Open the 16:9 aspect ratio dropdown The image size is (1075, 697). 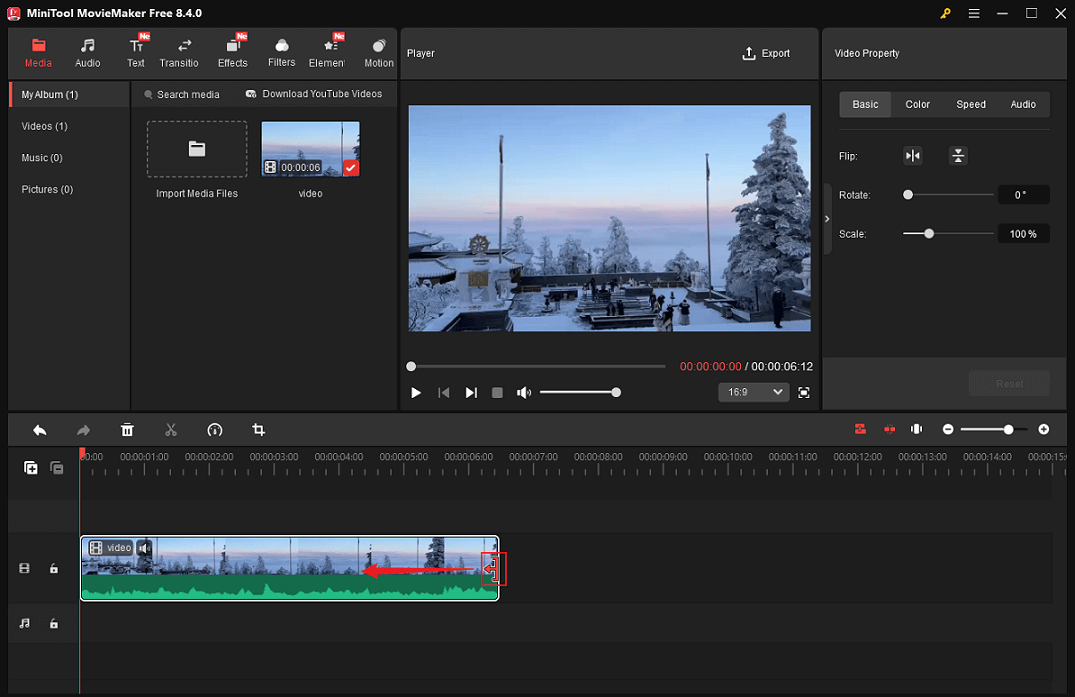(x=753, y=392)
